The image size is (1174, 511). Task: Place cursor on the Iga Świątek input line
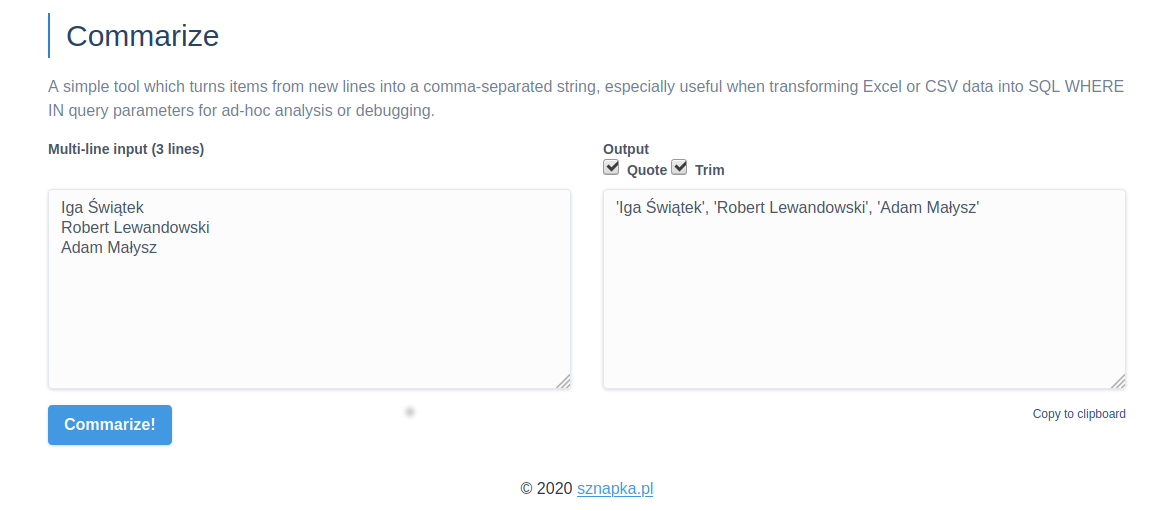click(103, 208)
